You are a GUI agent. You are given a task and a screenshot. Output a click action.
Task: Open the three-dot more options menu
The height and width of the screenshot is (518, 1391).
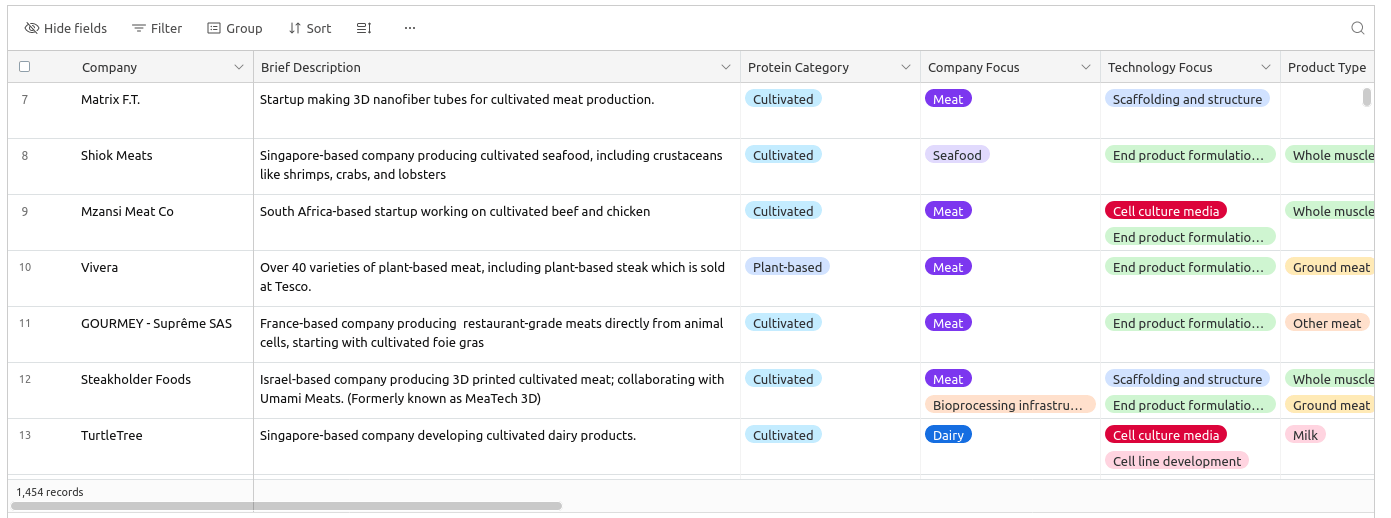[x=410, y=28]
